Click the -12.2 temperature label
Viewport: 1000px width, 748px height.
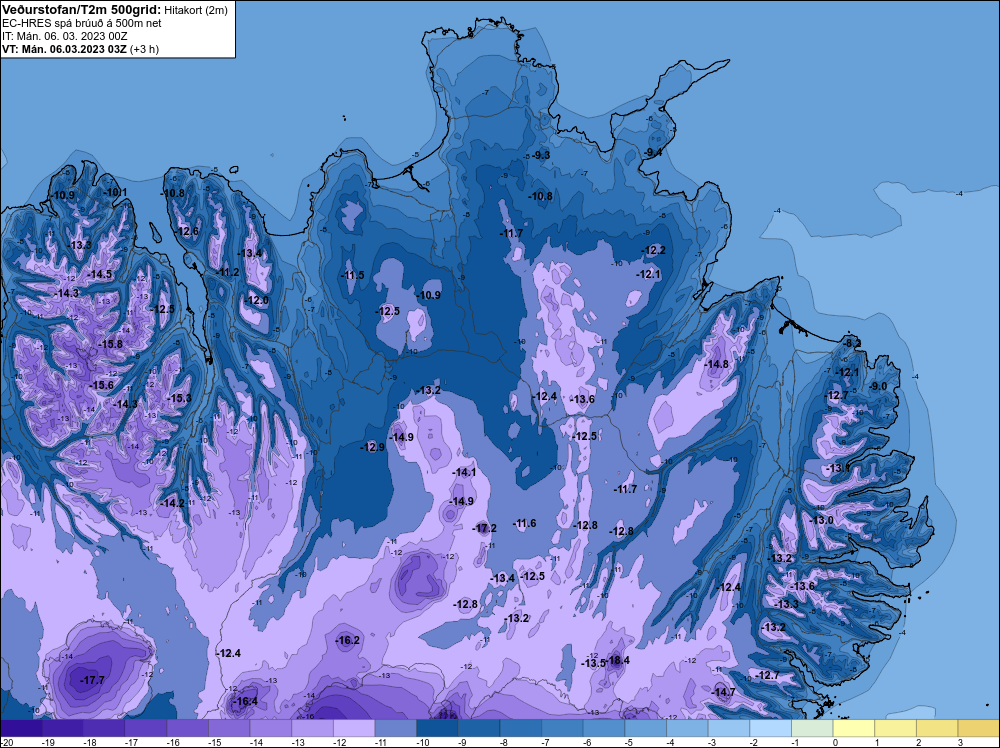click(x=653, y=251)
